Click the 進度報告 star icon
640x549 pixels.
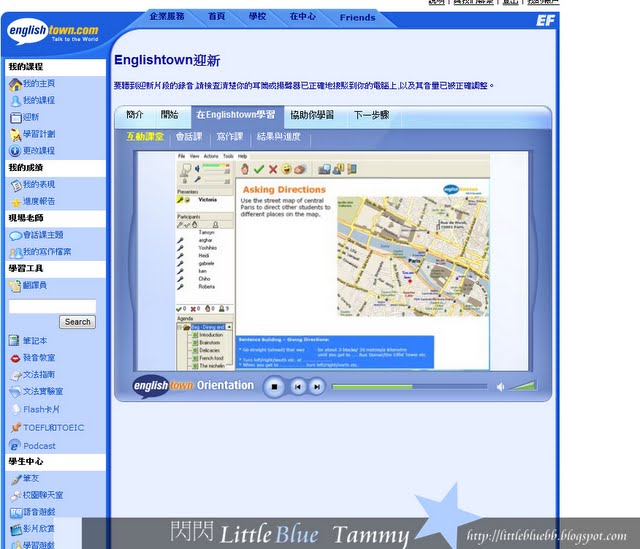(16, 202)
